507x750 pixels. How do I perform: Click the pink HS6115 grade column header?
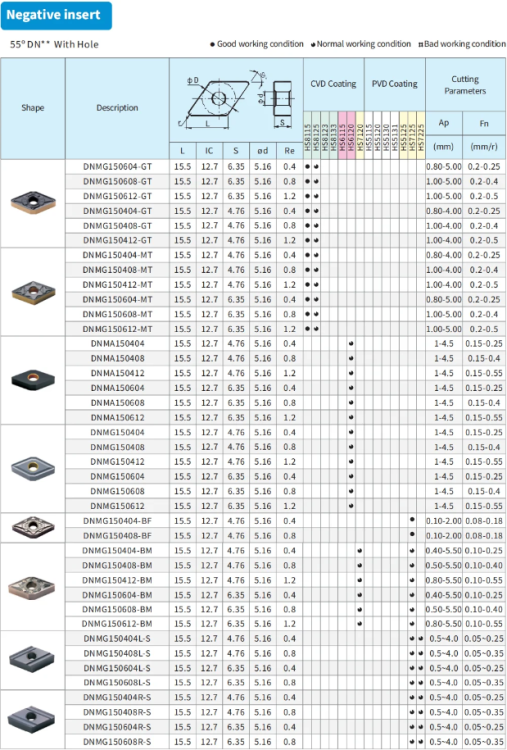point(342,136)
